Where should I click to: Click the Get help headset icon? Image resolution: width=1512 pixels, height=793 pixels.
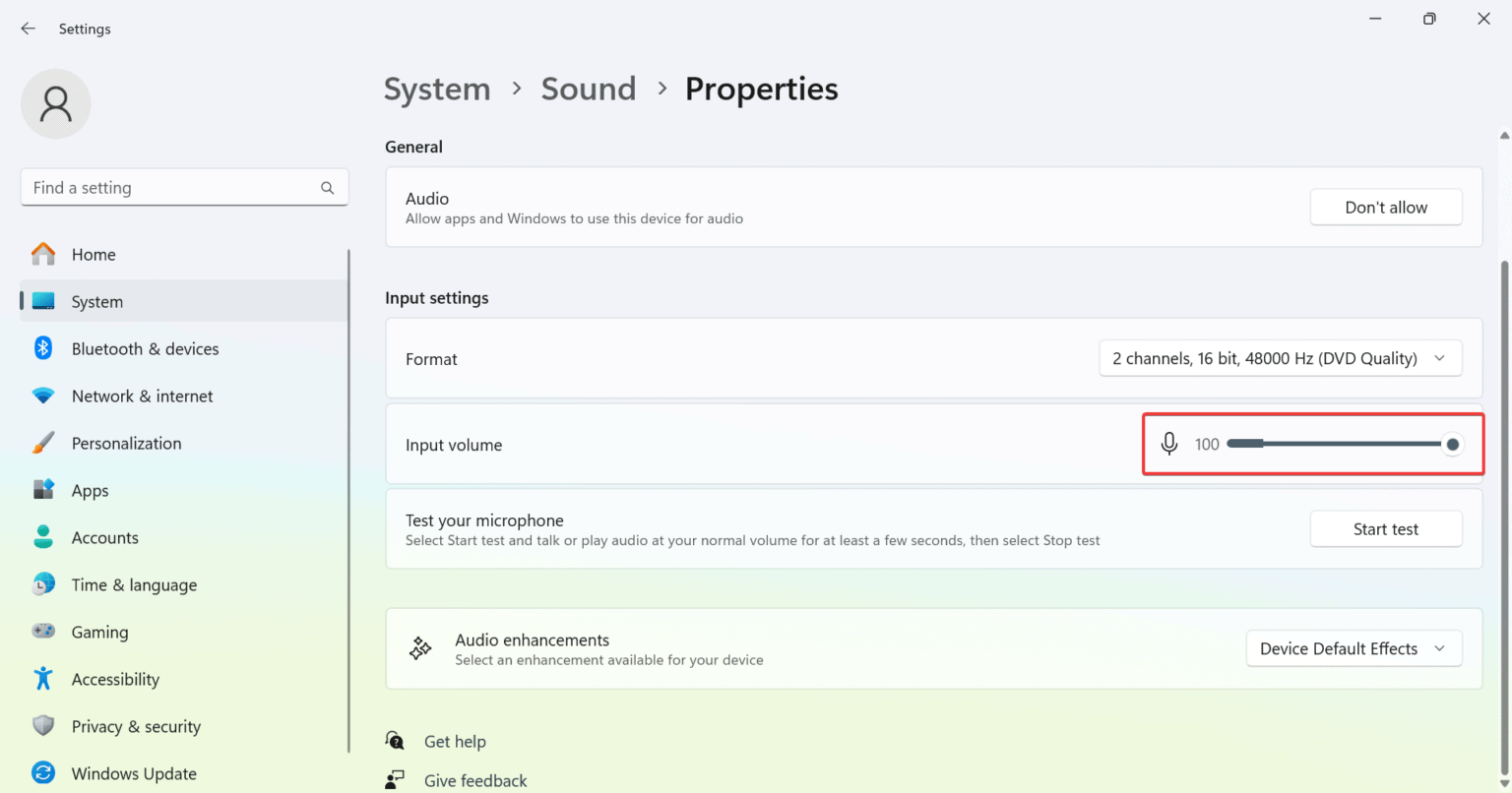[394, 740]
